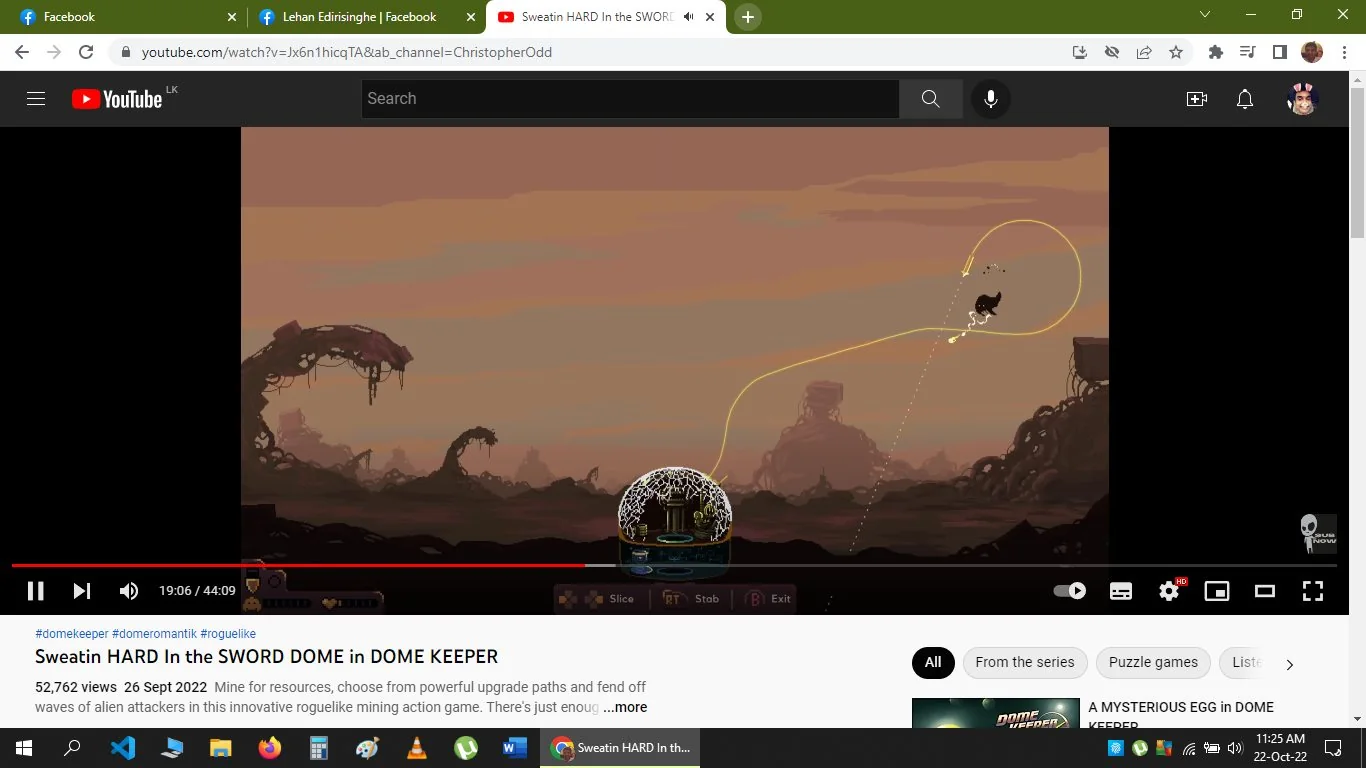This screenshot has width=1366, height=768.
Task: Open the Chrome three-dot menu
Action: click(1344, 52)
